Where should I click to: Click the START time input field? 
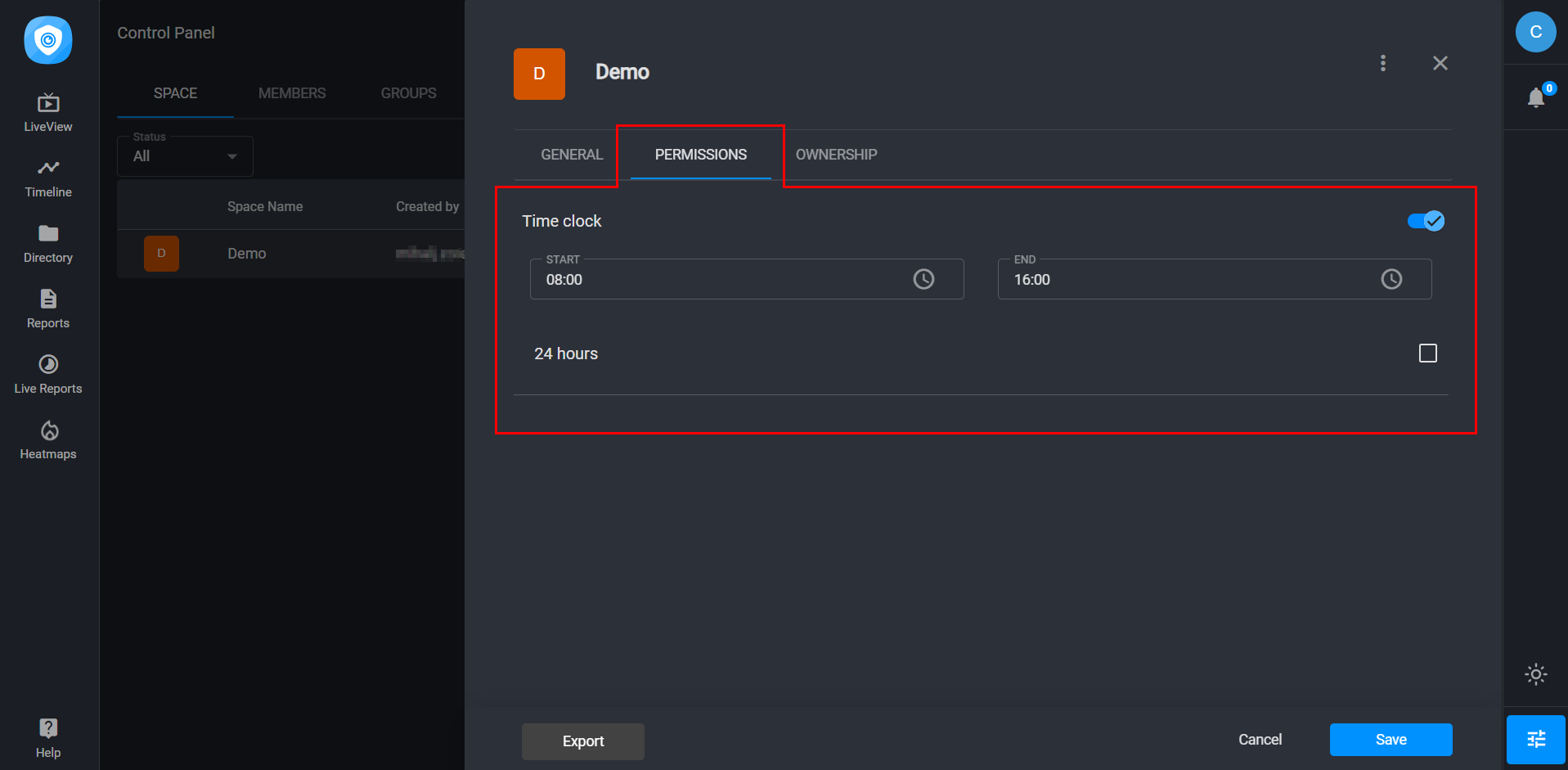click(720, 279)
